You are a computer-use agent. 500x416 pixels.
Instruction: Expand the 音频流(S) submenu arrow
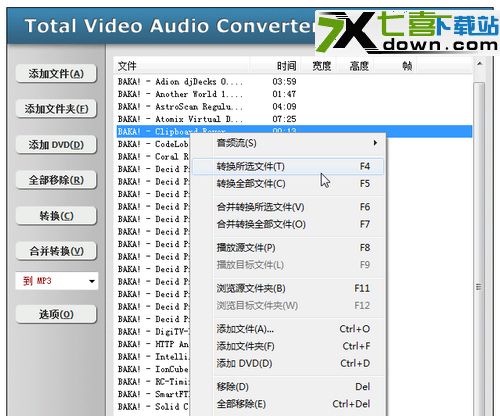[375, 143]
